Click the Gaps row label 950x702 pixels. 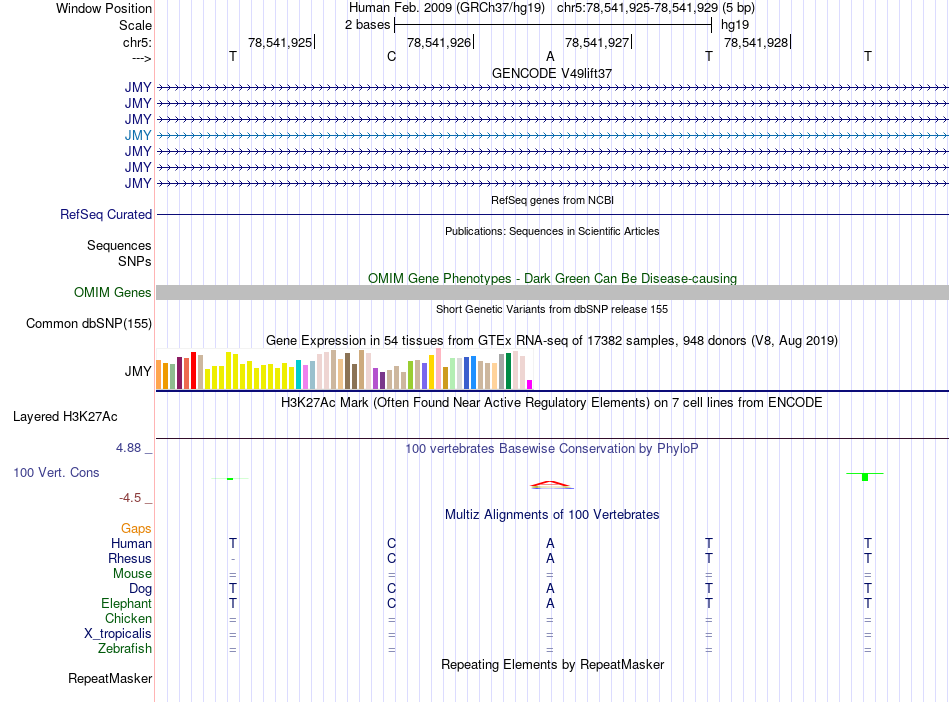pos(136,529)
